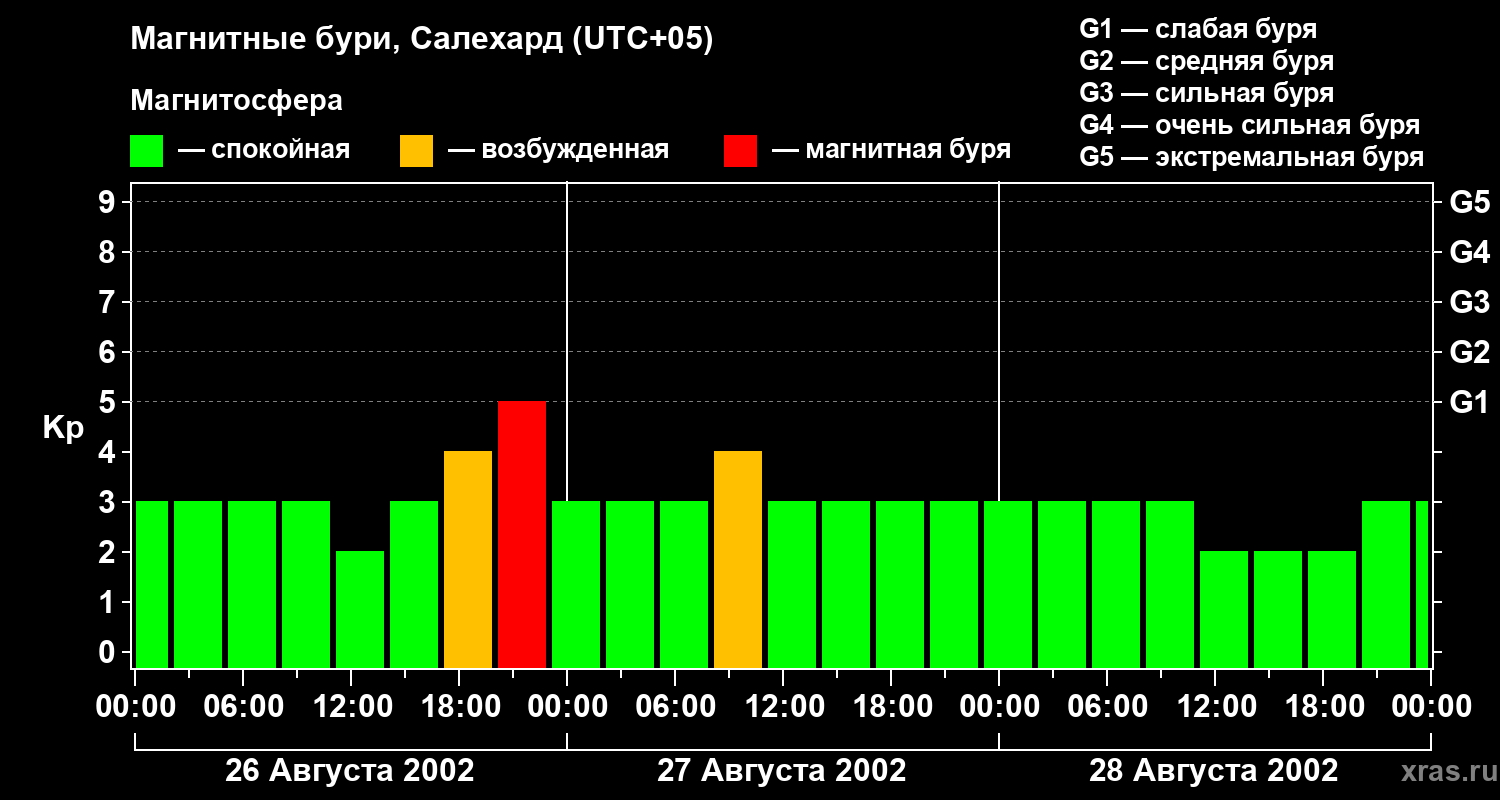
Task: Select the orange Kp 4 bar on 26 August
Action: point(468,560)
